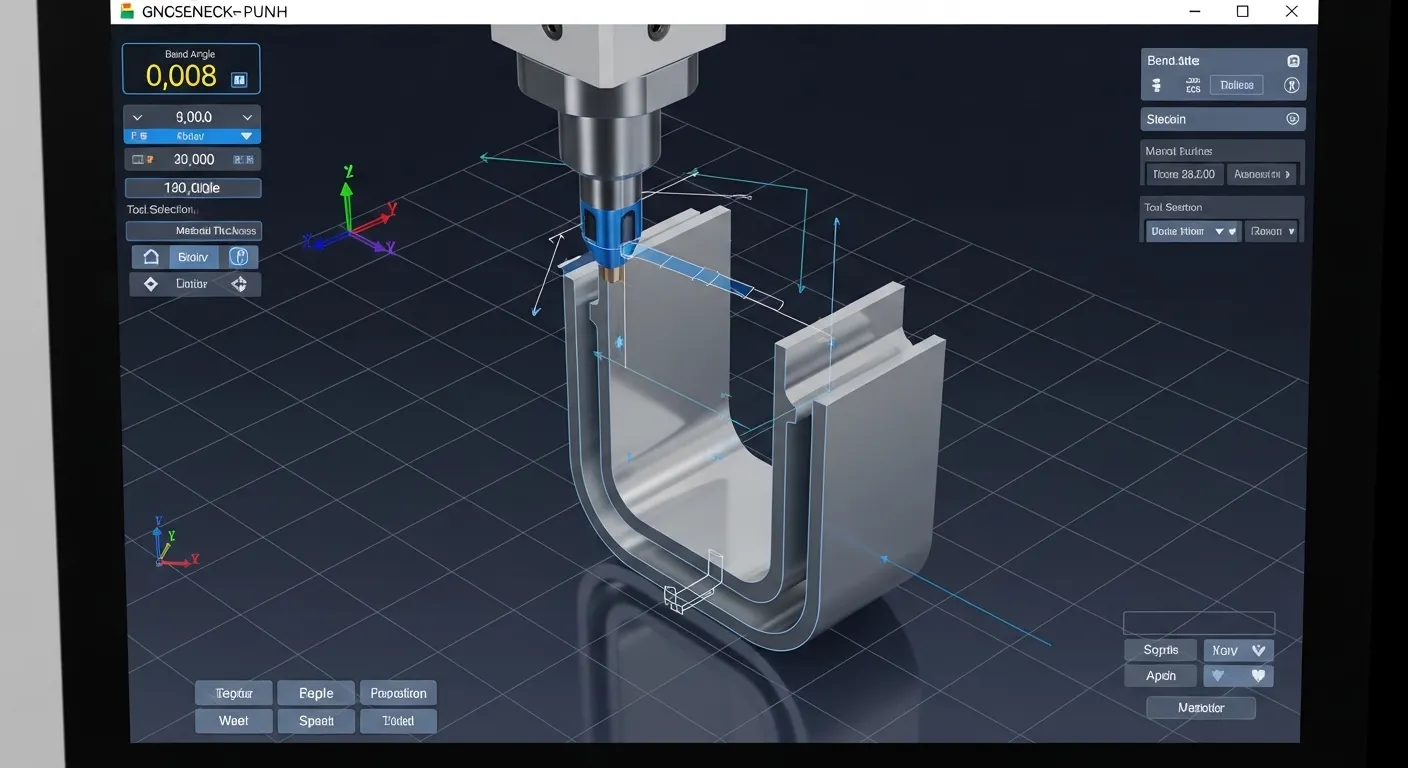Toggle the rounded icon right of Broiry

pyautogui.click(x=238, y=257)
